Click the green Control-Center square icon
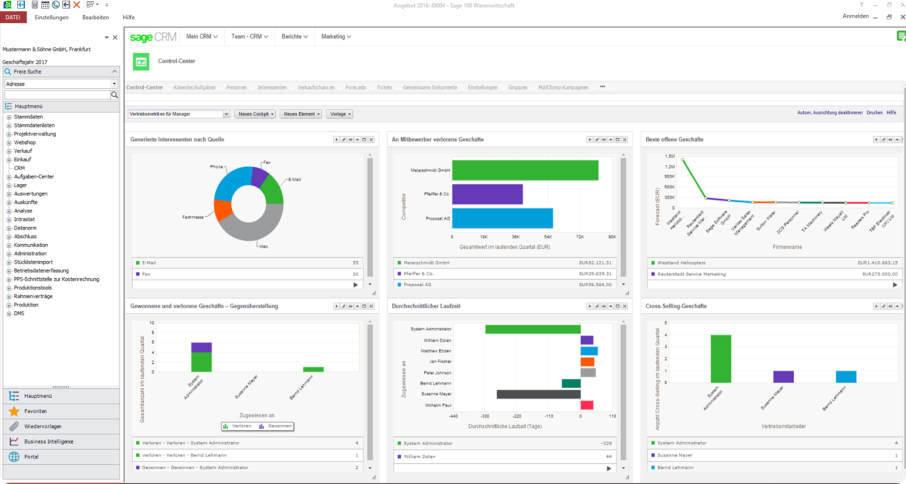 [x=141, y=61]
